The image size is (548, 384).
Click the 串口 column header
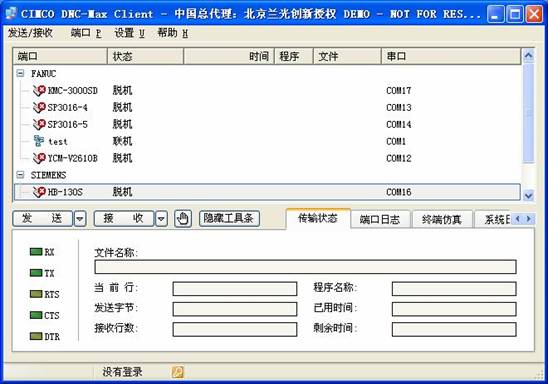click(451, 56)
